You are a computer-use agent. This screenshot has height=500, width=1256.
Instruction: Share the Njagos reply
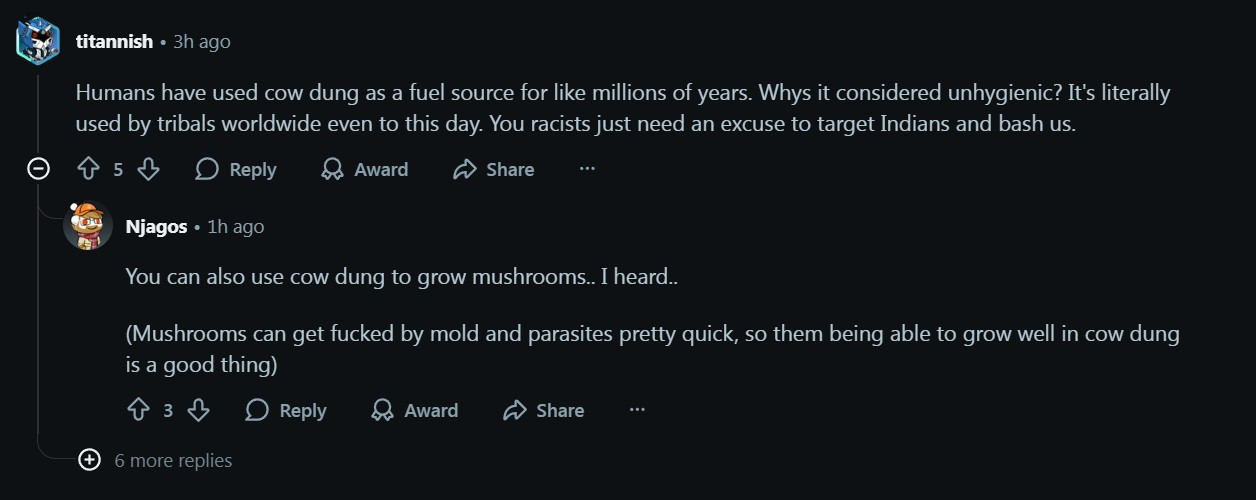pyautogui.click(x=544, y=410)
